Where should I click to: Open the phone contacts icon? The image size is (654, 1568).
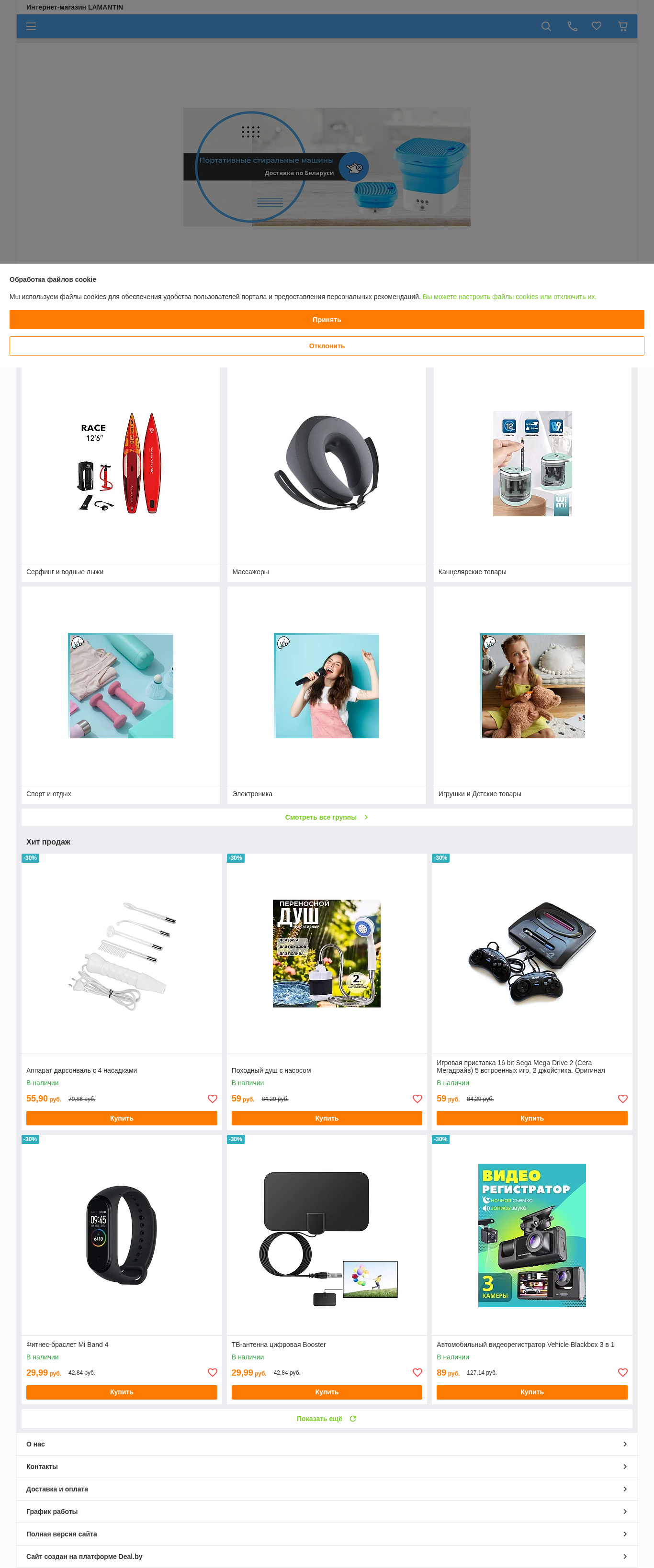573,26
